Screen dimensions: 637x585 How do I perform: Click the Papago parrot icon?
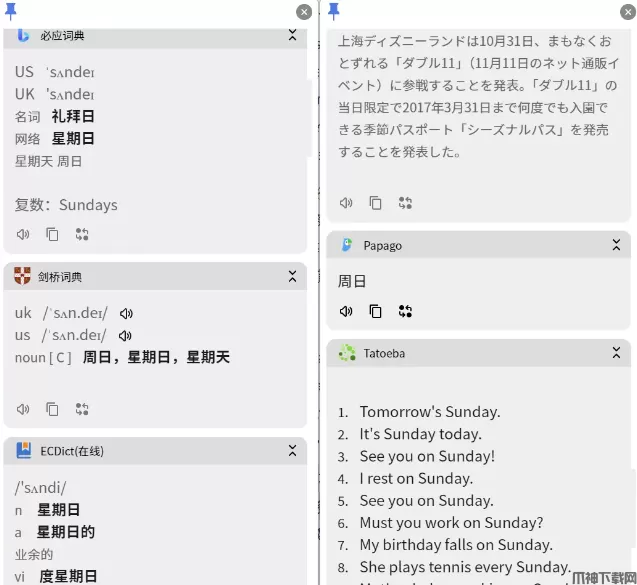(347, 245)
